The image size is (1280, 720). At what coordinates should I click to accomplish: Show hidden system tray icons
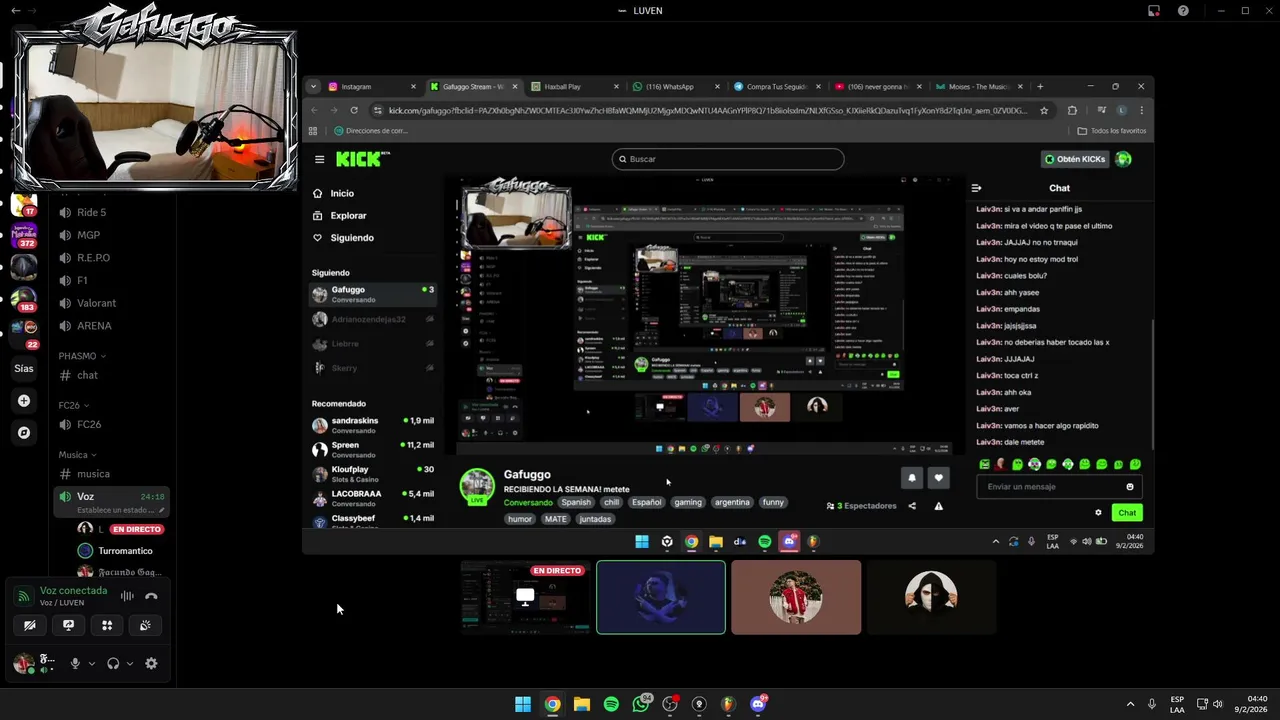(x=1131, y=704)
